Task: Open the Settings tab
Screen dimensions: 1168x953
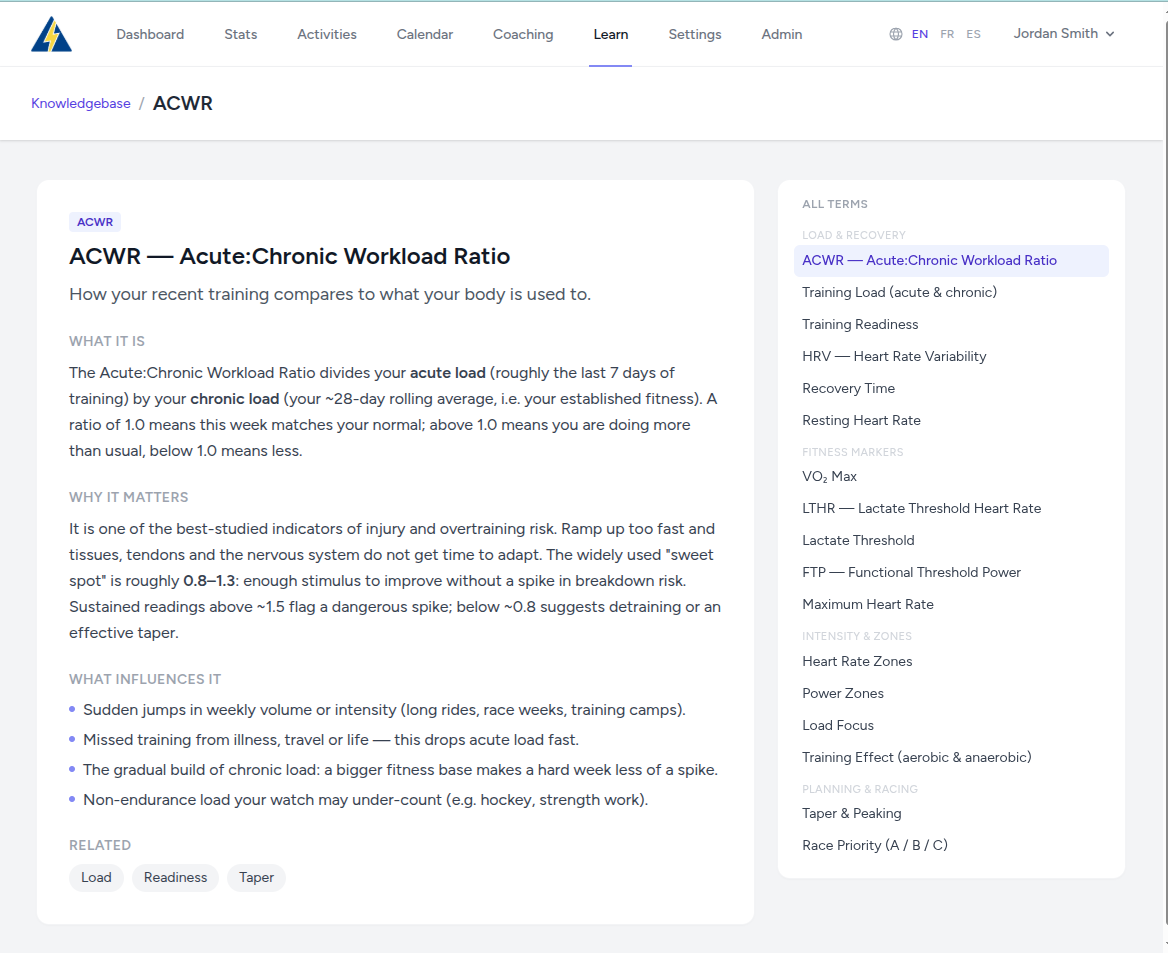Action: click(695, 34)
